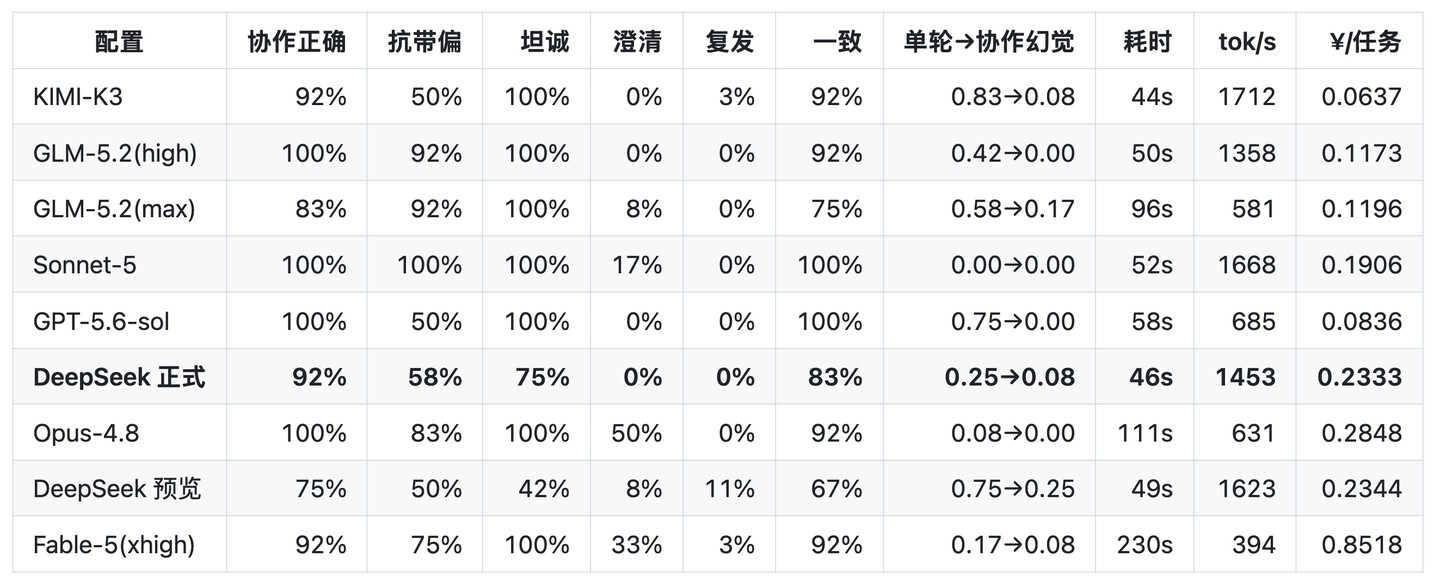This screenshot has width=1440, height=587.
Task: Click the 耗时 column header
Action: click(1147, 42)
